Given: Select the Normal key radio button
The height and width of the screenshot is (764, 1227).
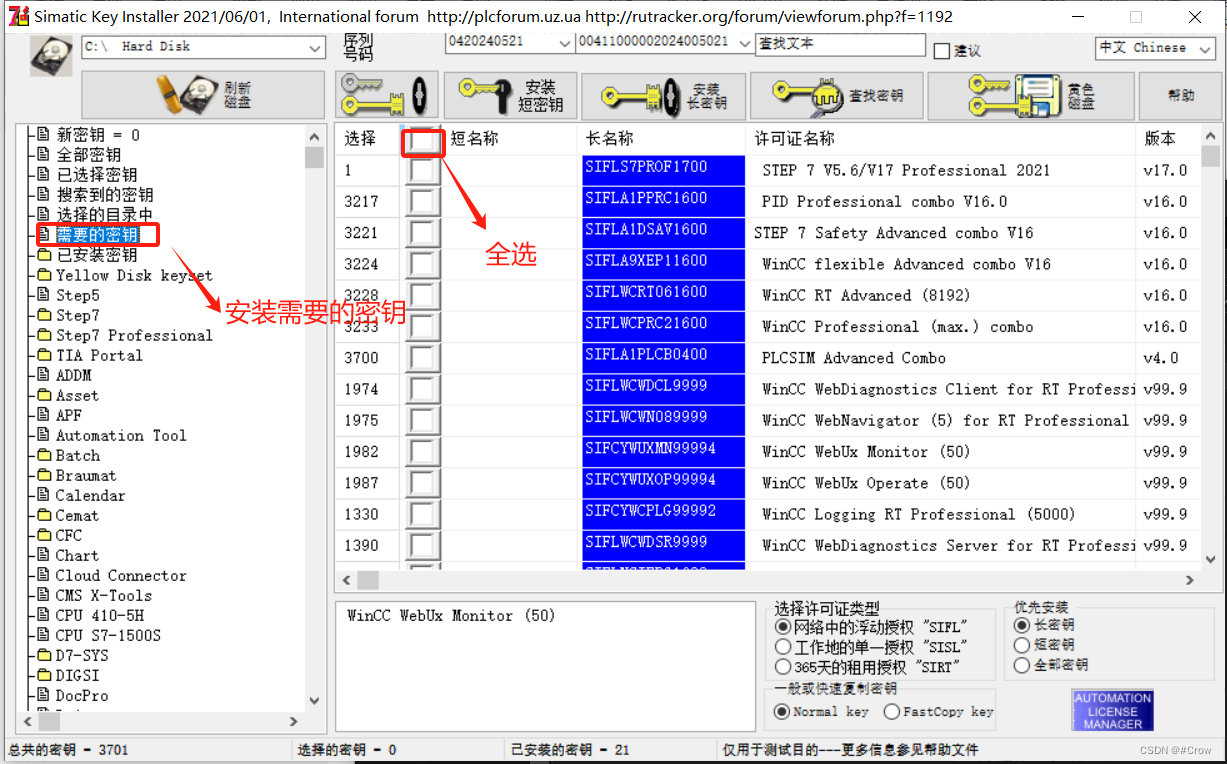Looking at the screenshot, I should tap(782, 712).
